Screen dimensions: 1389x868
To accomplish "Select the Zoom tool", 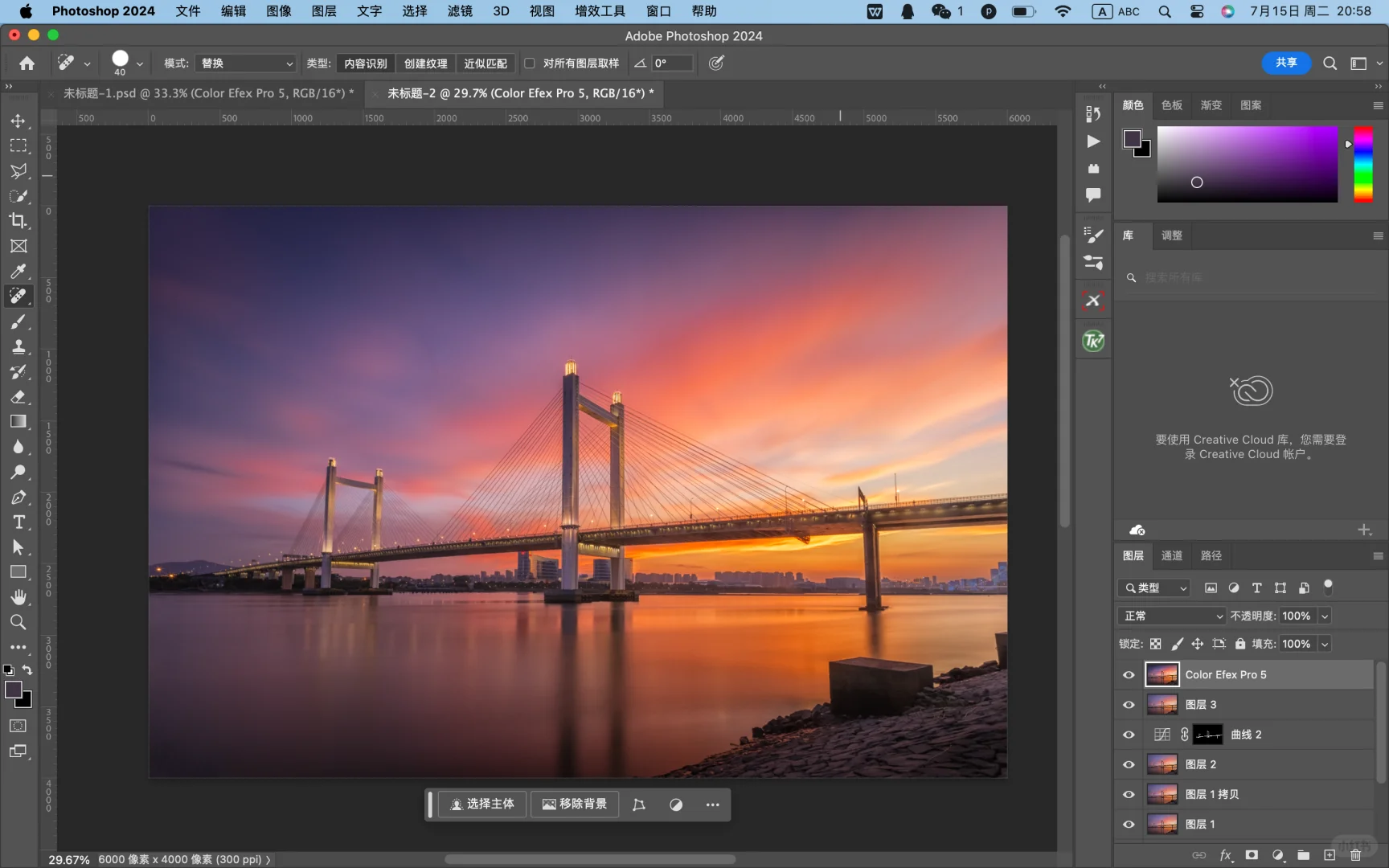I will click(18, 622).
